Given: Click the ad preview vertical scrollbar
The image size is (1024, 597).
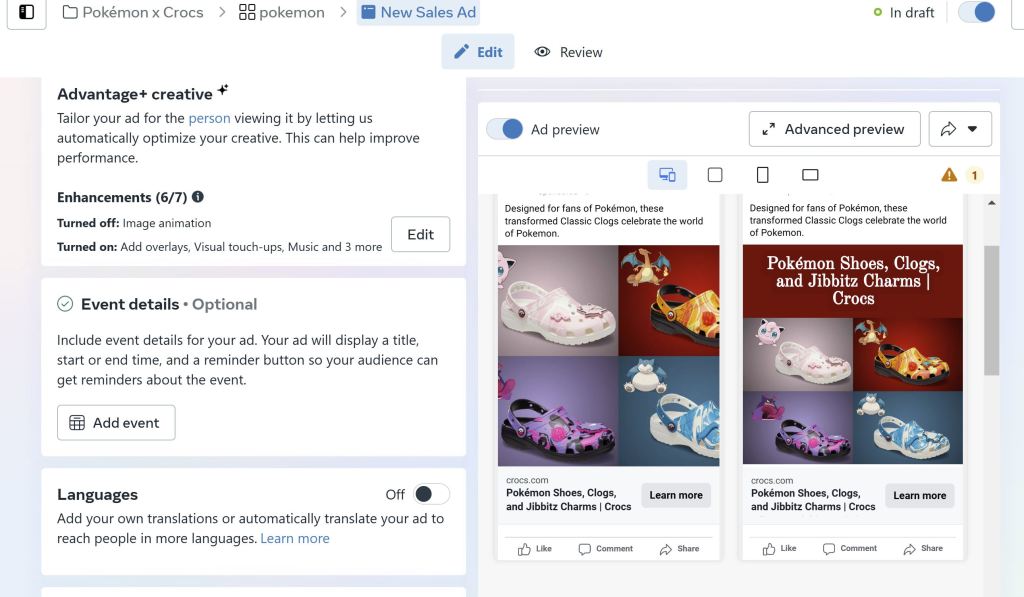Looking at the screenshot, I should tap(991, 310).
